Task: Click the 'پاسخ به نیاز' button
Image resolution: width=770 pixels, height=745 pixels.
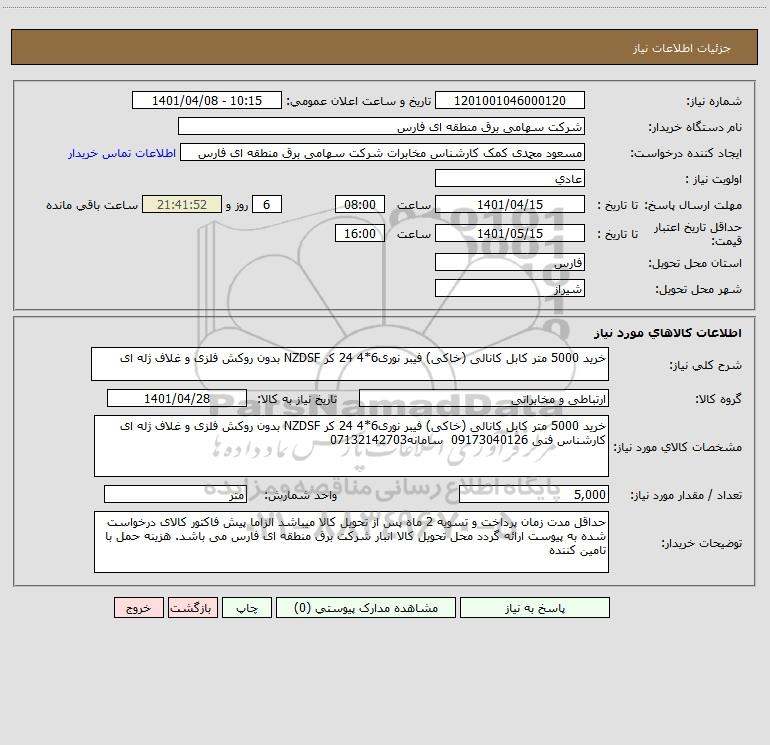Action: pos(534,608)
